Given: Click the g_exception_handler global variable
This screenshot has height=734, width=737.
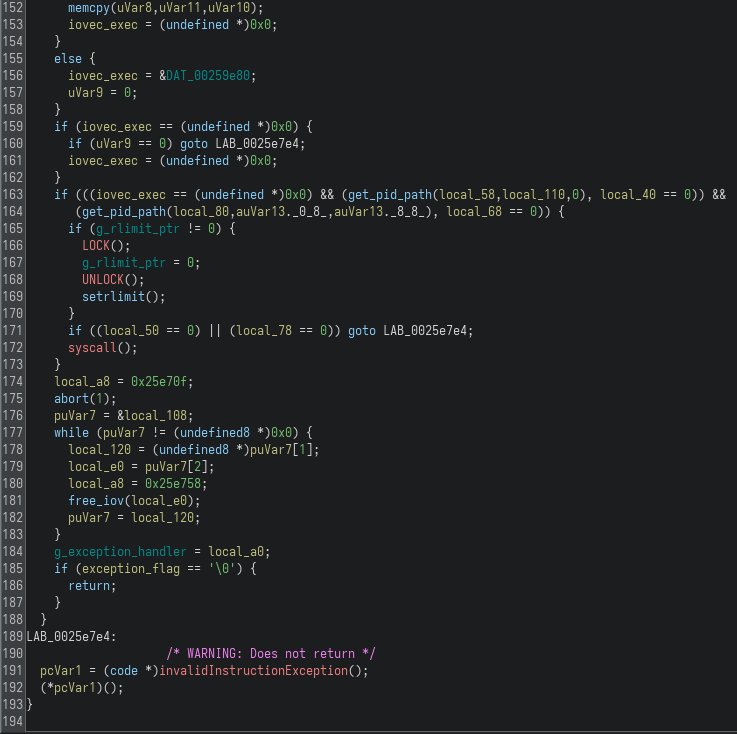Looking at the screenshot, I should pyautogui.click(x=122, y=551).
